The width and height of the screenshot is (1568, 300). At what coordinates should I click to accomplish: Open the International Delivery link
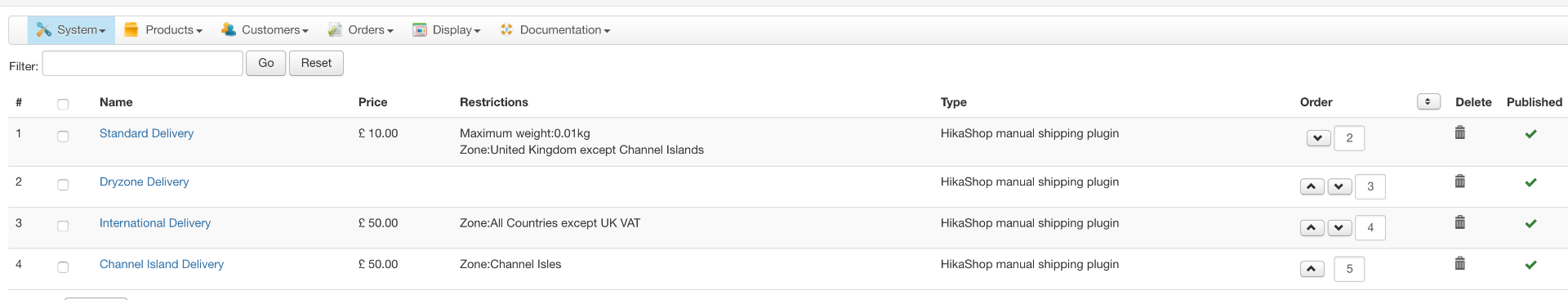tap(155, 223)
